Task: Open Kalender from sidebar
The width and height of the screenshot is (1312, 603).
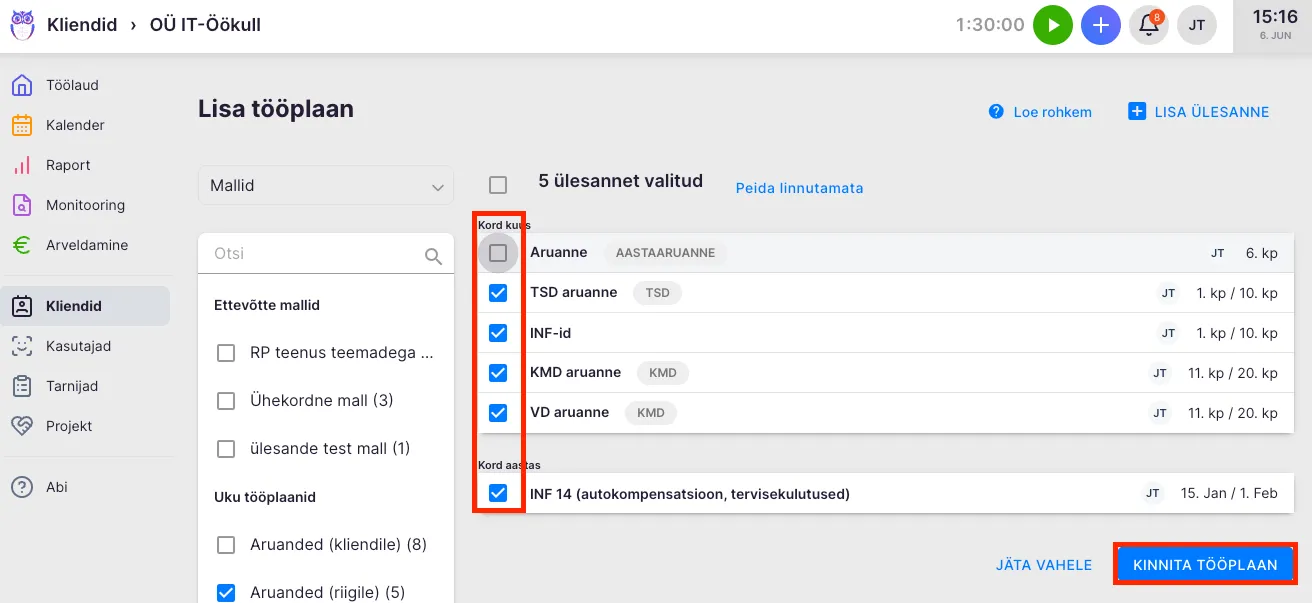Action: (75, 125)
